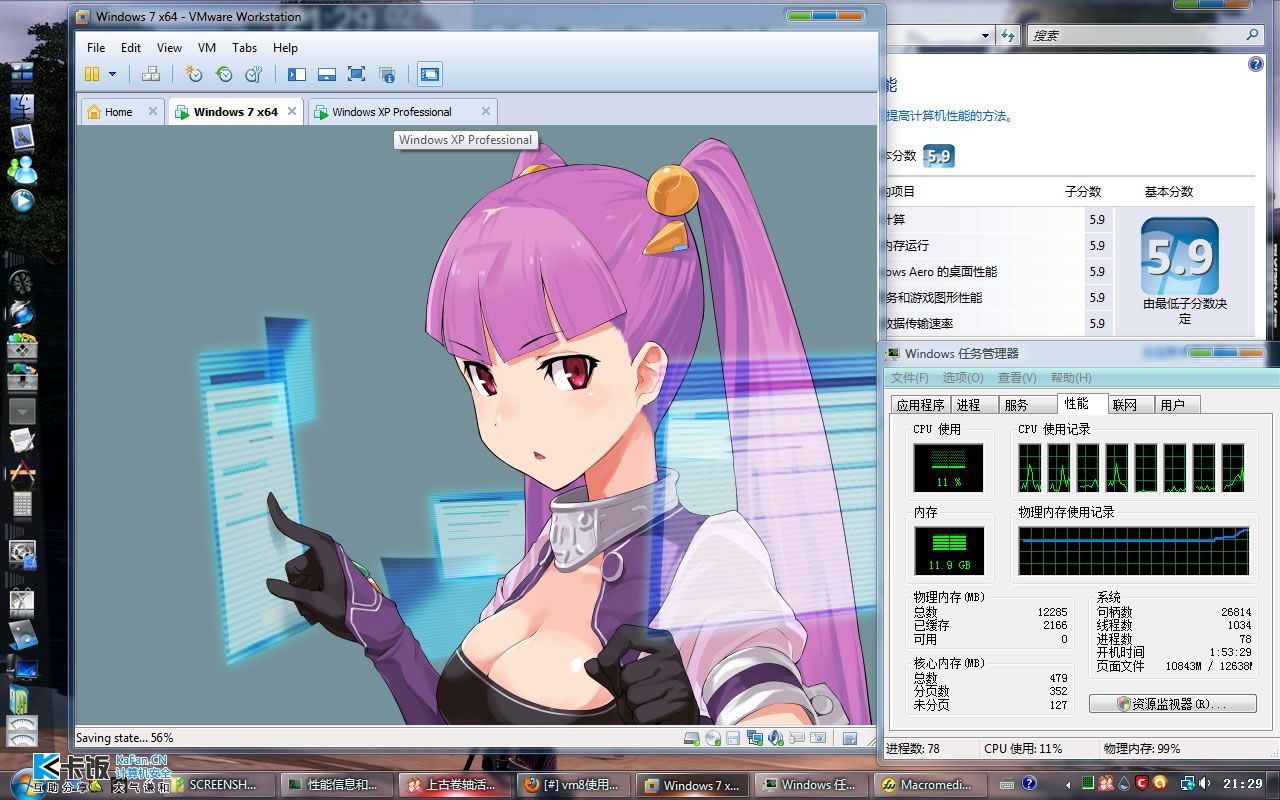
Task: Open the 帮助(H) menu in Task Manager
Action: pos(1071,378)
